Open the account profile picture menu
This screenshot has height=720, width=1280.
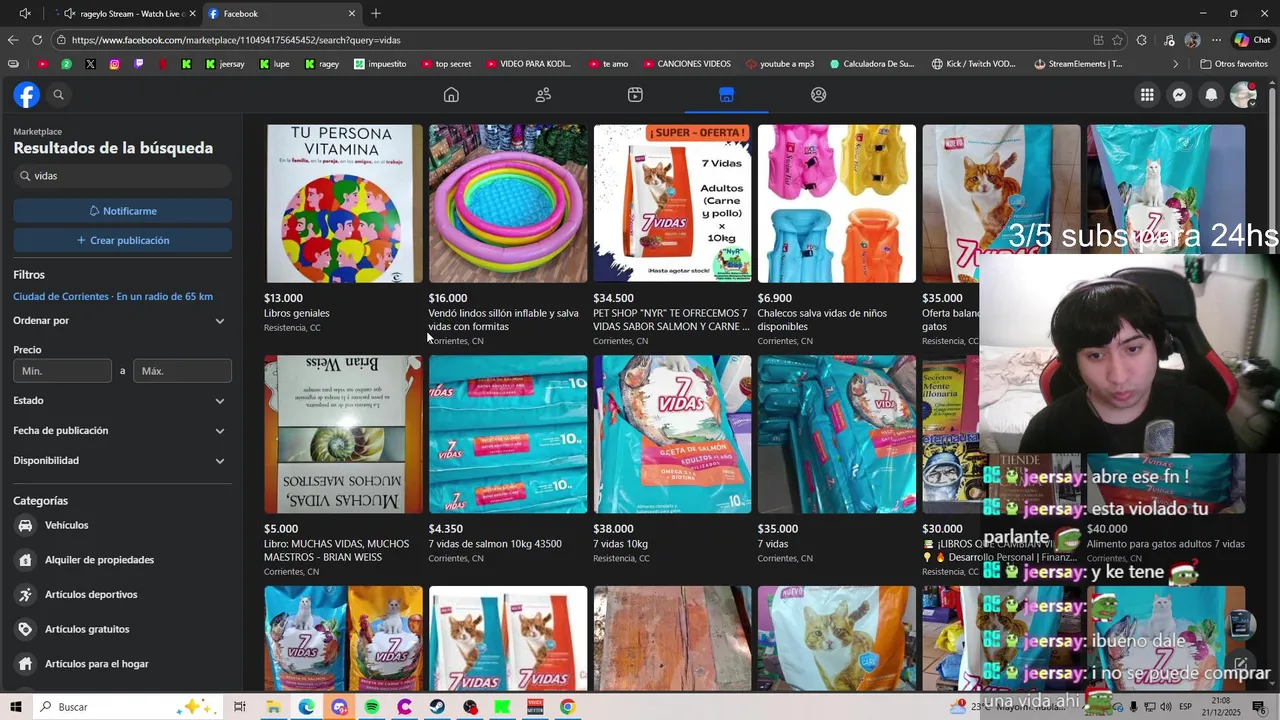[1243, 95]
